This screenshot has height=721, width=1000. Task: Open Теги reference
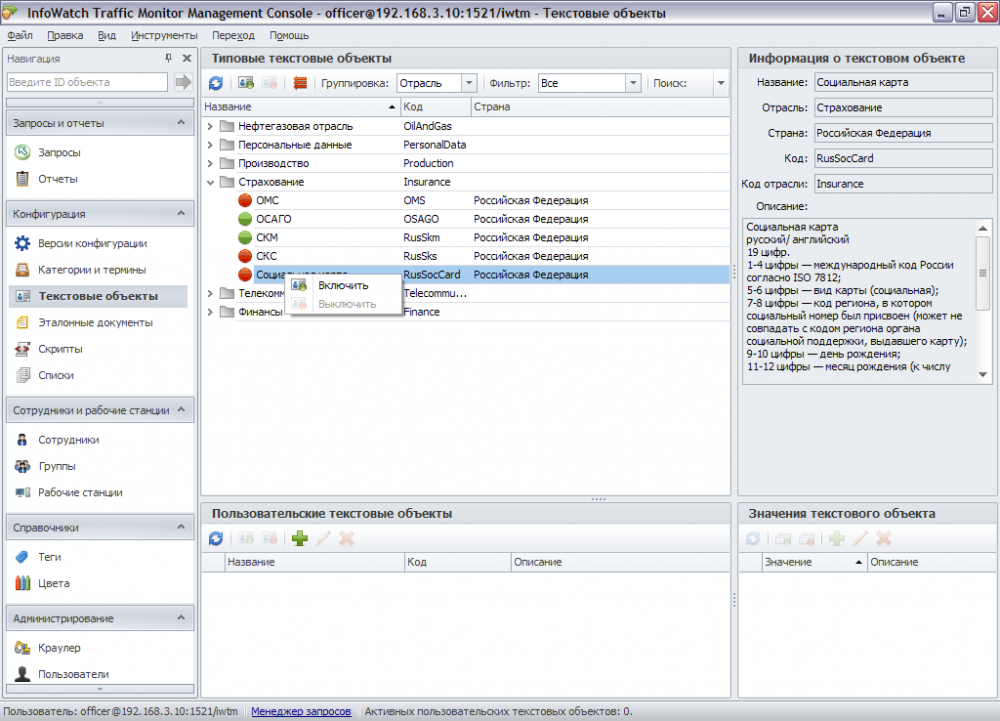50,557
